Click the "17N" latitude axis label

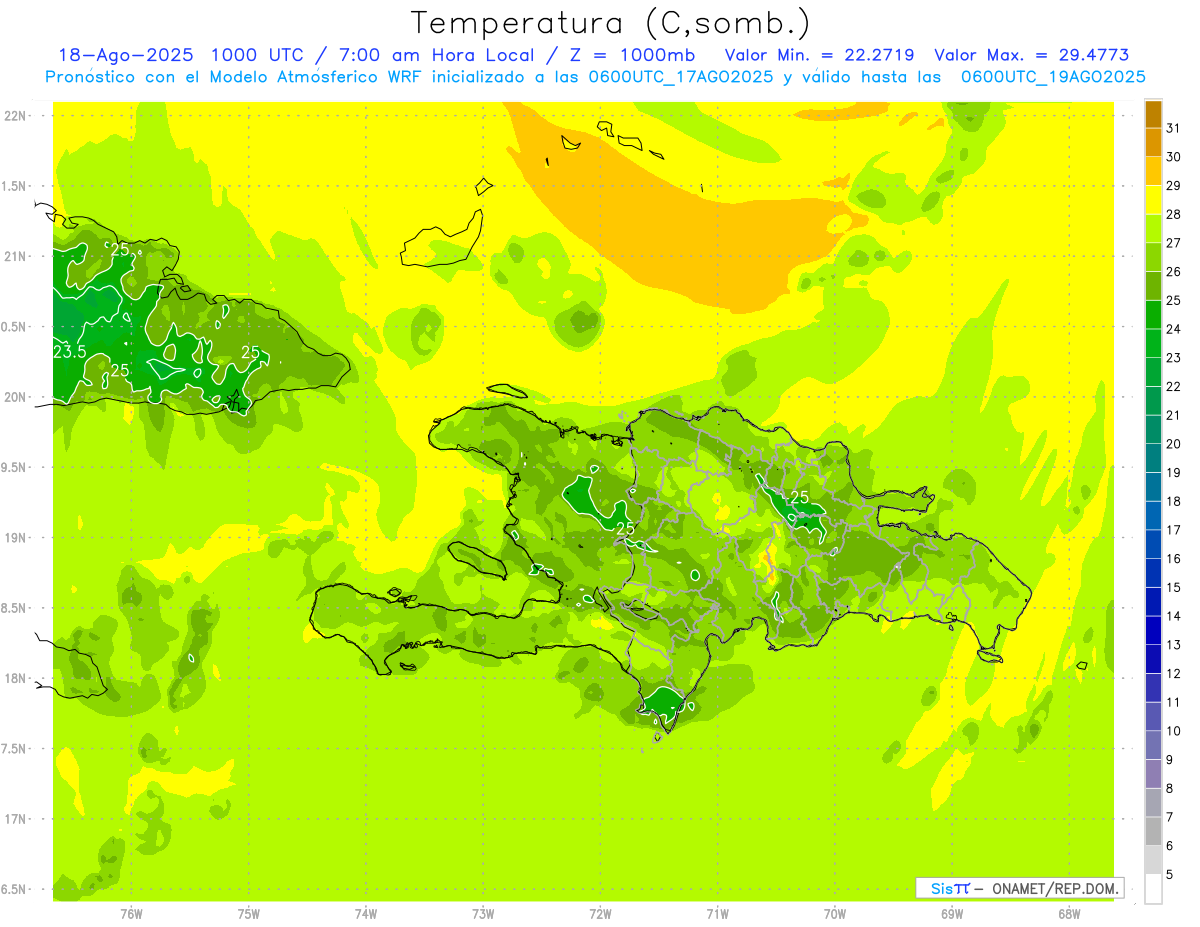point(14,819)
